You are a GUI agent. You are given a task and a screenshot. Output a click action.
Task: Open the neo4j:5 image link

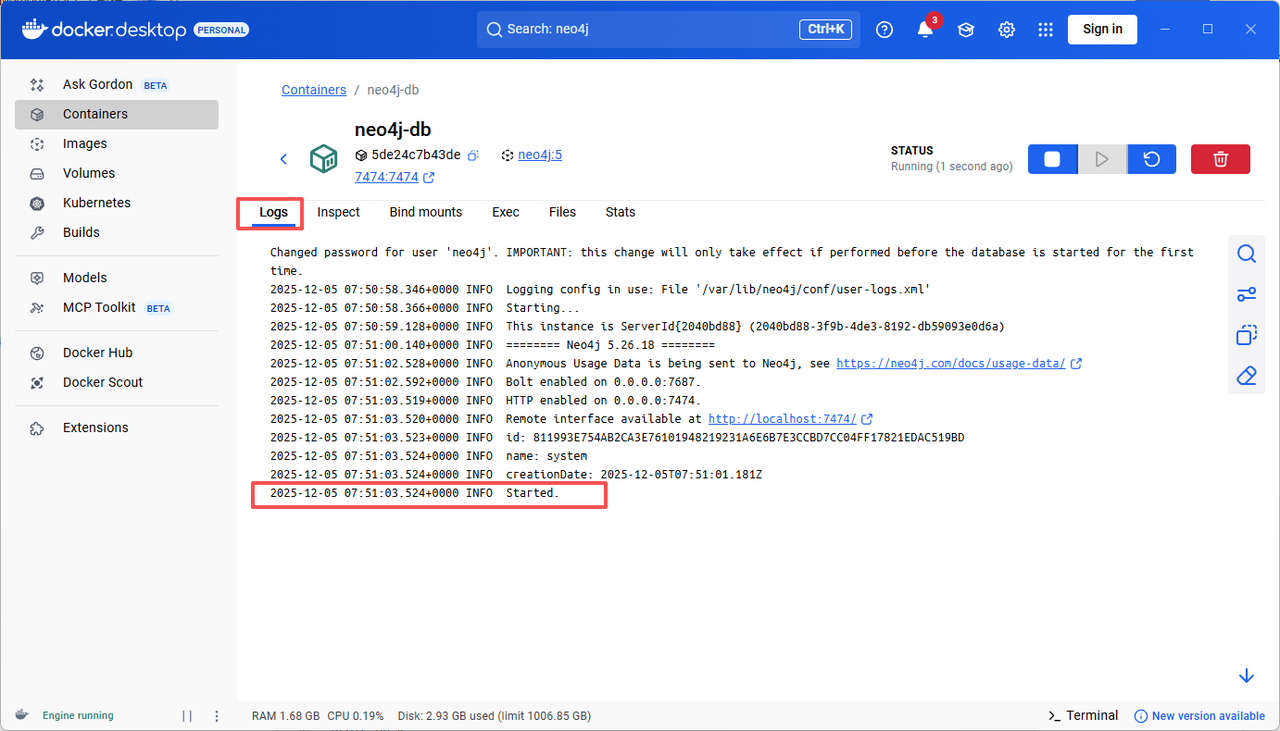(x=540, y=155)
